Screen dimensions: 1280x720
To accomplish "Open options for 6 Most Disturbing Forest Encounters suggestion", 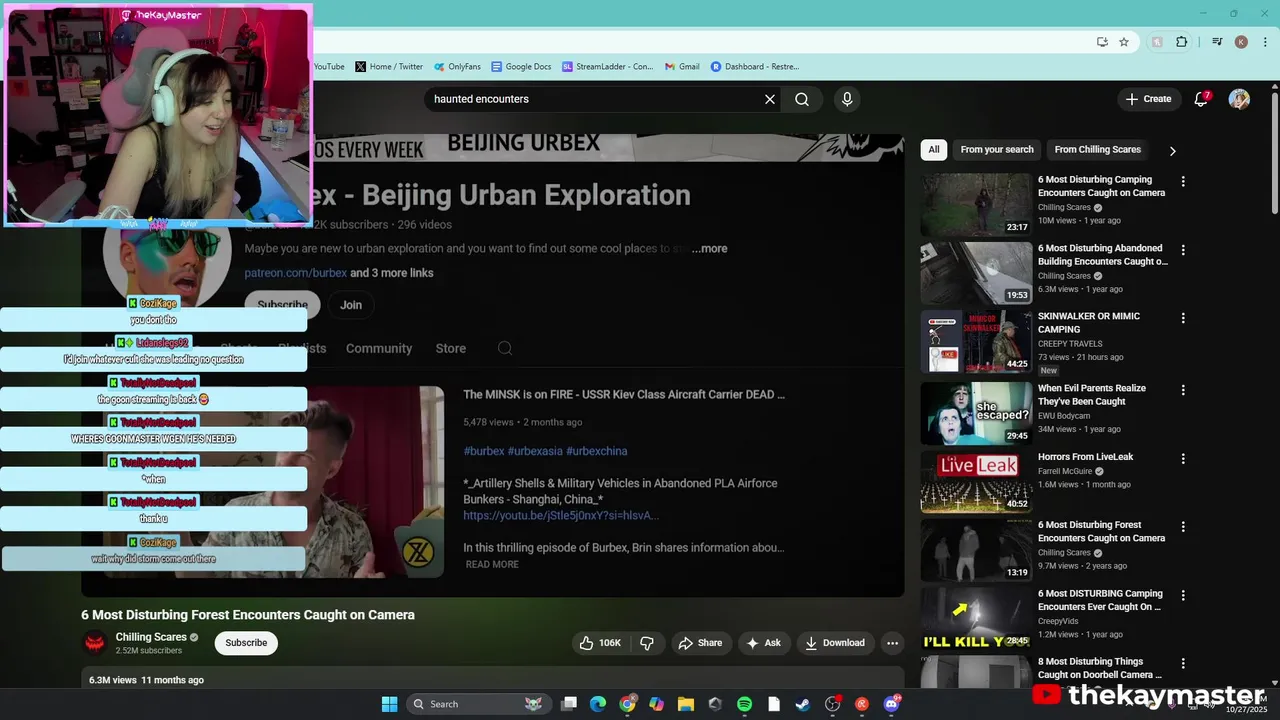I will [1183, 526].
